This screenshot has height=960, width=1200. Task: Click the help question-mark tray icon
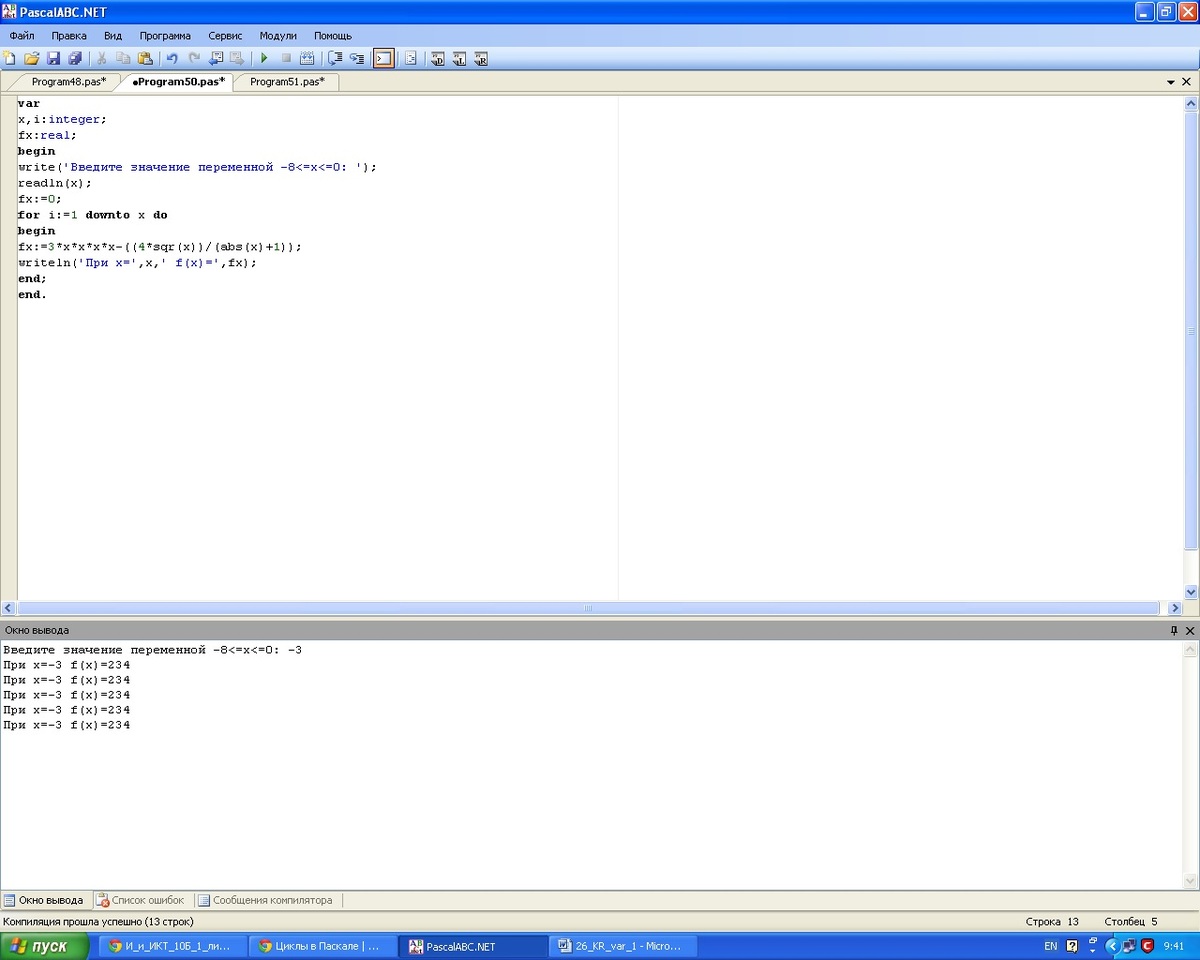tap(1072, 946)
